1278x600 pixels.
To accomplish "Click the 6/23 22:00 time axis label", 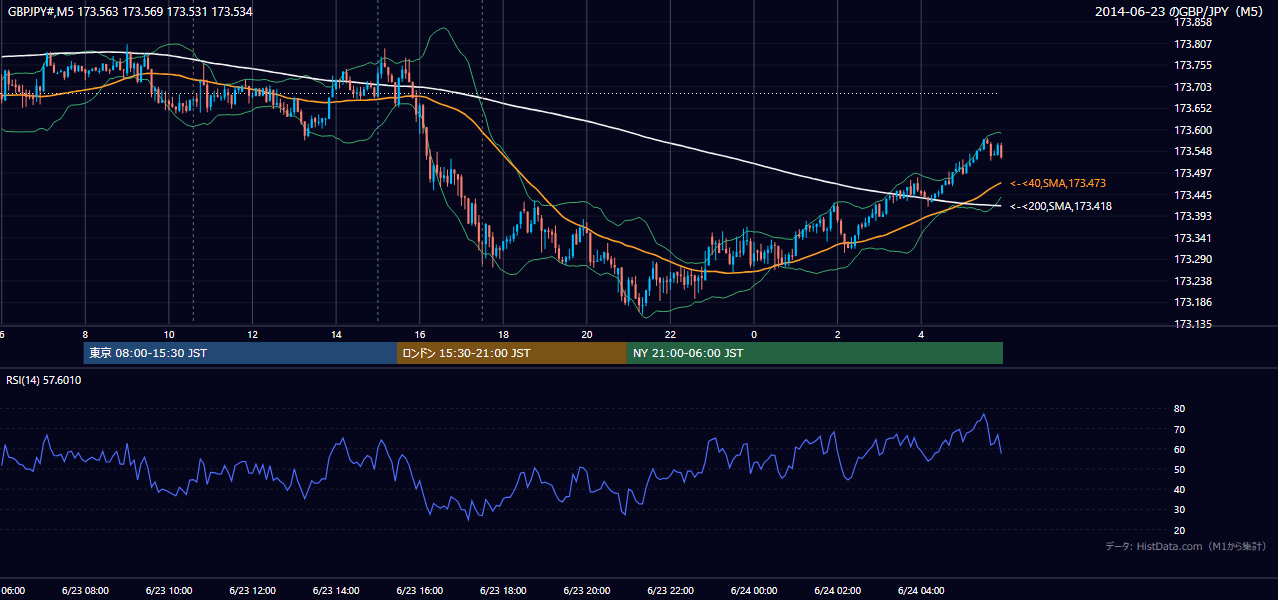I will click(670, 591).
